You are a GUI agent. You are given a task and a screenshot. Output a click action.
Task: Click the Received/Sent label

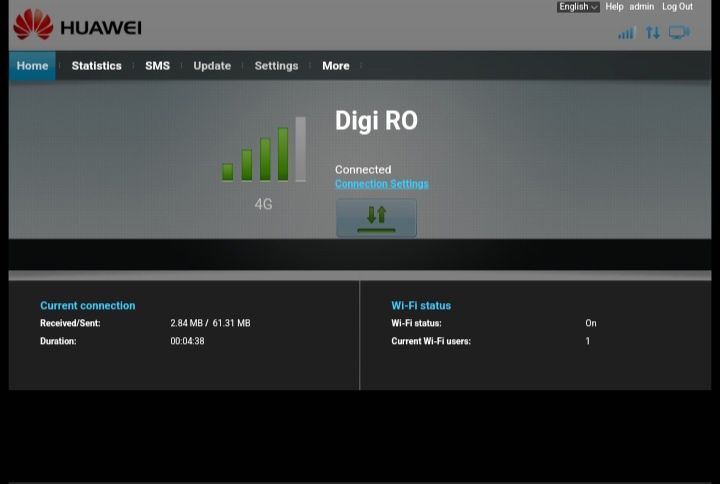(x=70, y=323)
